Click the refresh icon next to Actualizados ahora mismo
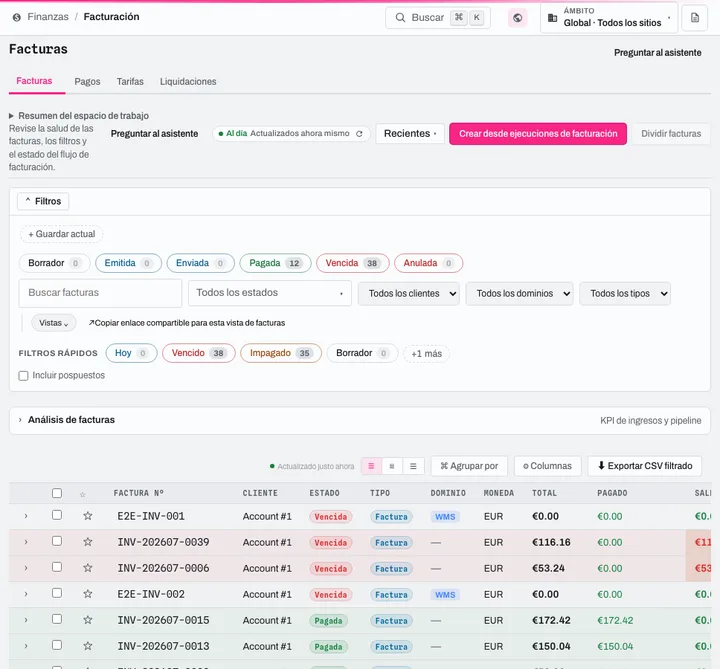 click(360, 134)
